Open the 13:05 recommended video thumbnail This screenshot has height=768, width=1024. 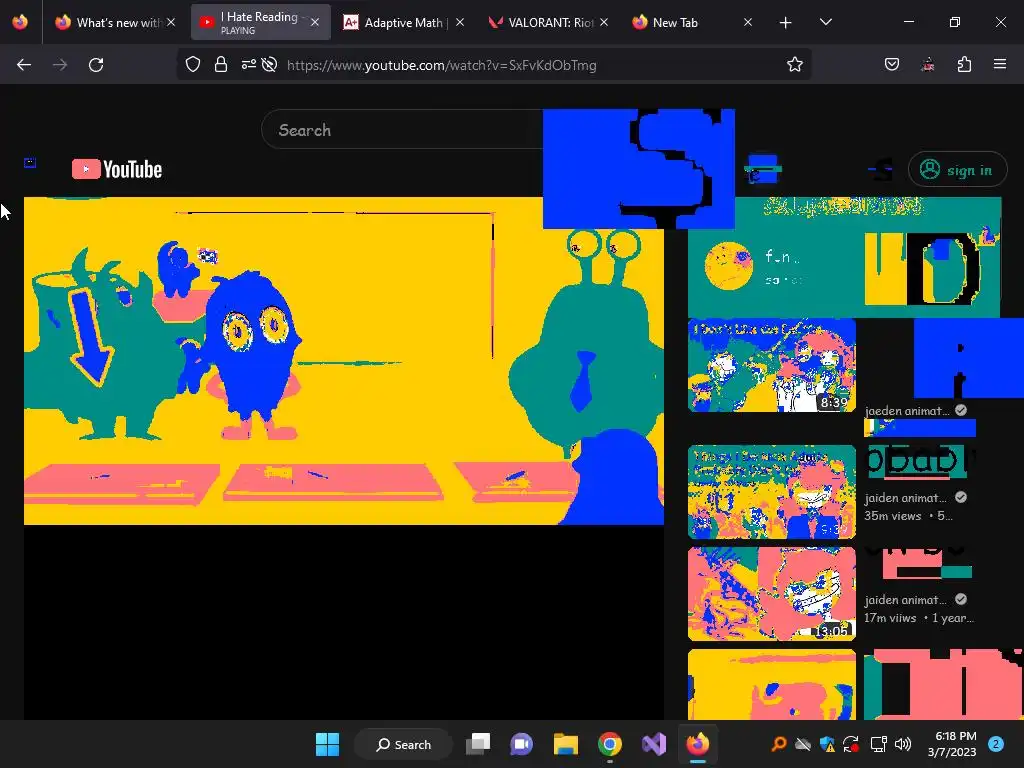[x=771, y=594]
